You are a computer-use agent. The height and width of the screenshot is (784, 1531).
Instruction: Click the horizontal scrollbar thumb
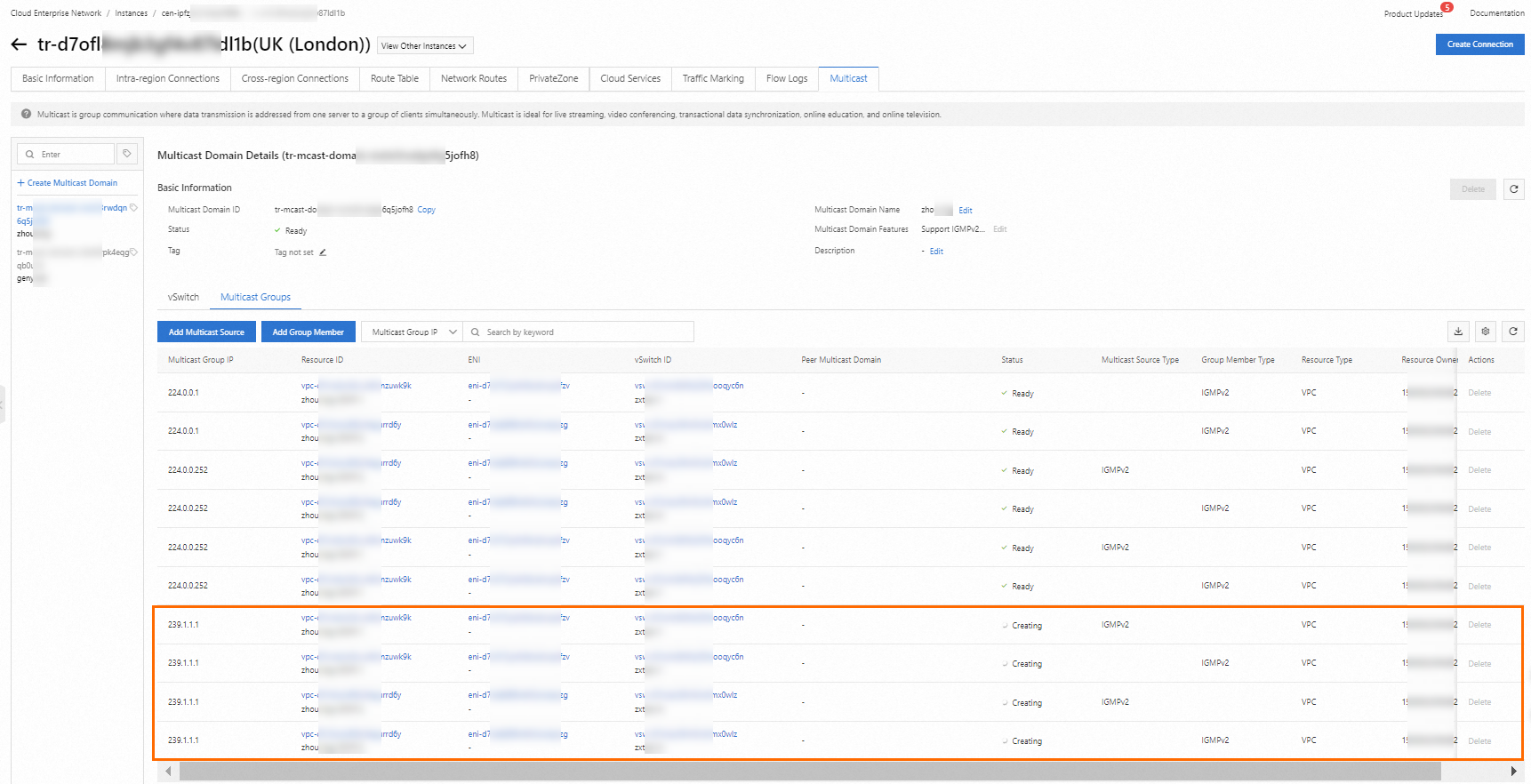point(809,772)
